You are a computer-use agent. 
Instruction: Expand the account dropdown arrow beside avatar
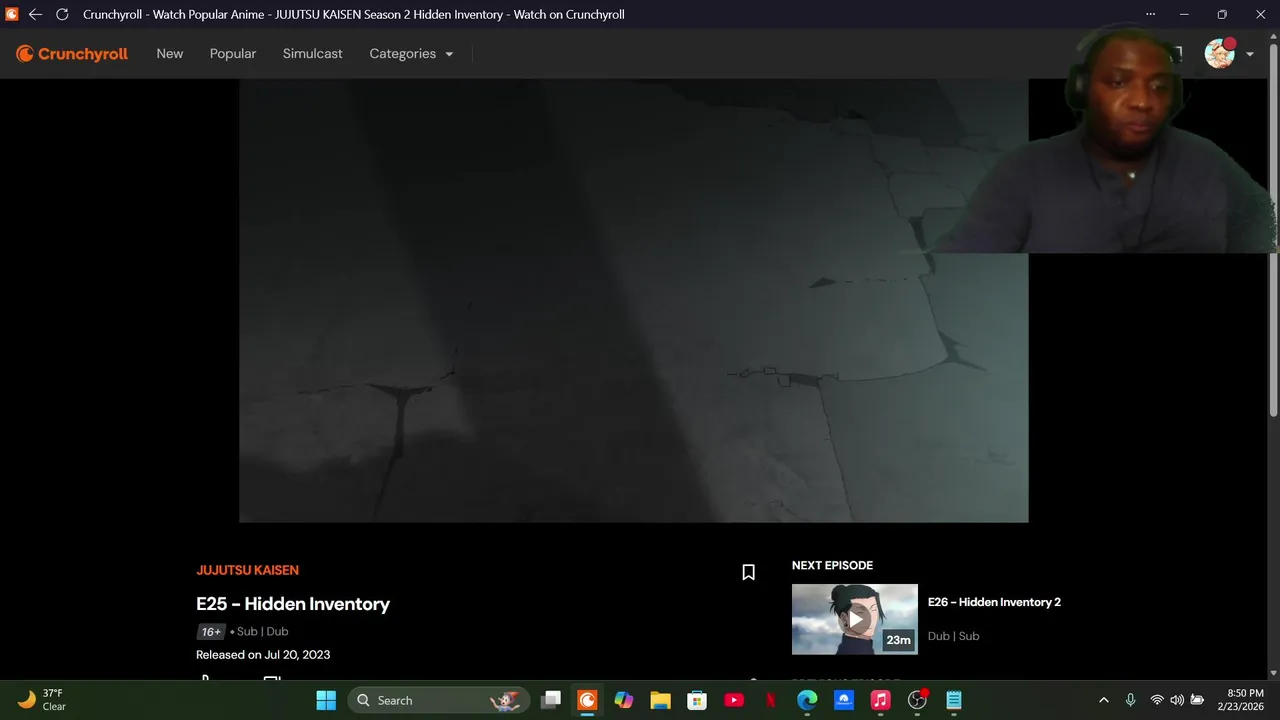coord(1250,55)
